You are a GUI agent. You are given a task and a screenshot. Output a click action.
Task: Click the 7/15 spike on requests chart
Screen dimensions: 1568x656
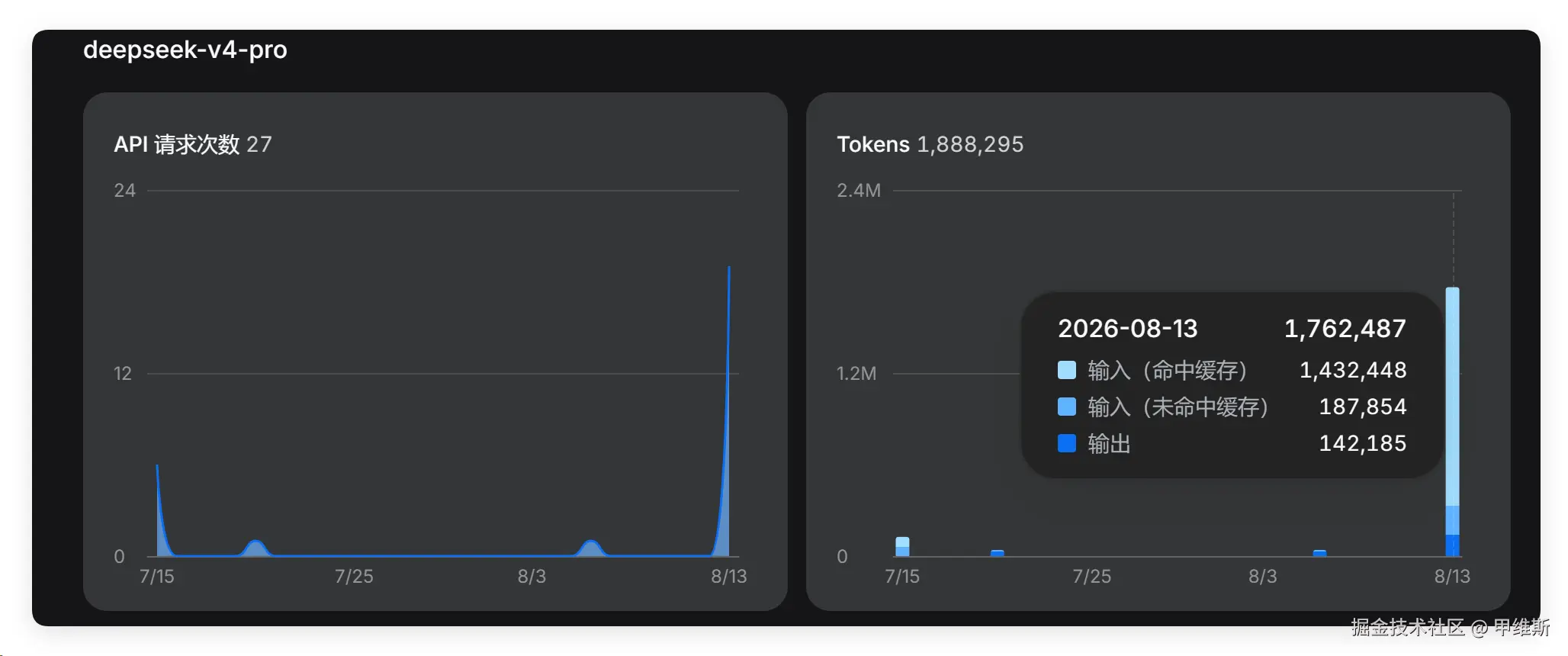(157, 467)
